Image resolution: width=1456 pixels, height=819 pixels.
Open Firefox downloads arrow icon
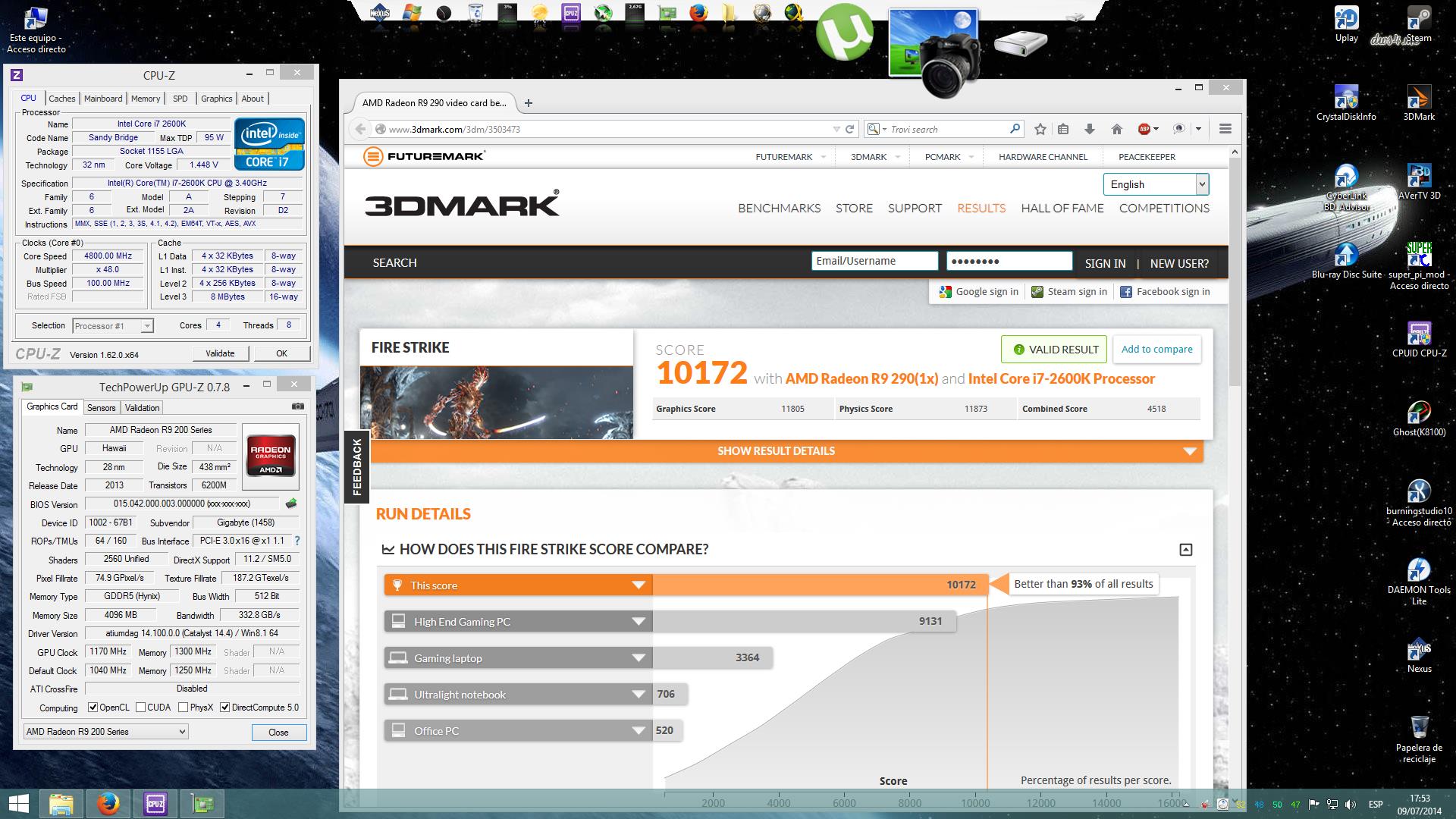[1090, 129]
